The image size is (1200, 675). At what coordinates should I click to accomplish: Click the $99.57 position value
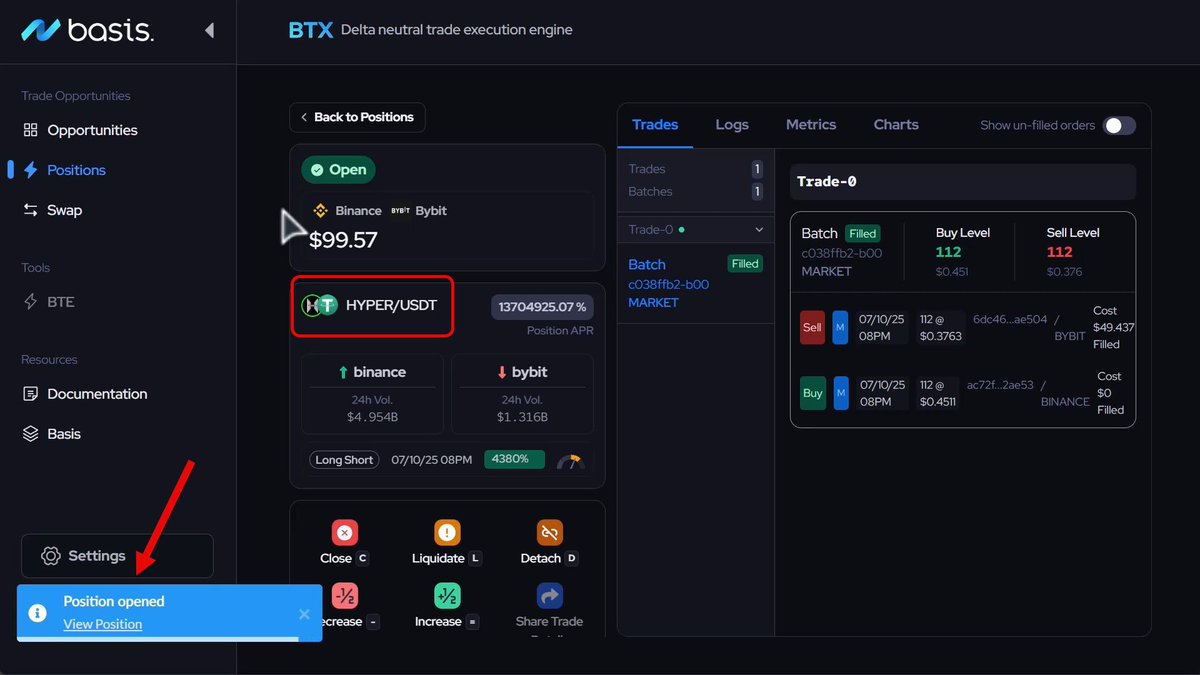(x=343, y=240)
